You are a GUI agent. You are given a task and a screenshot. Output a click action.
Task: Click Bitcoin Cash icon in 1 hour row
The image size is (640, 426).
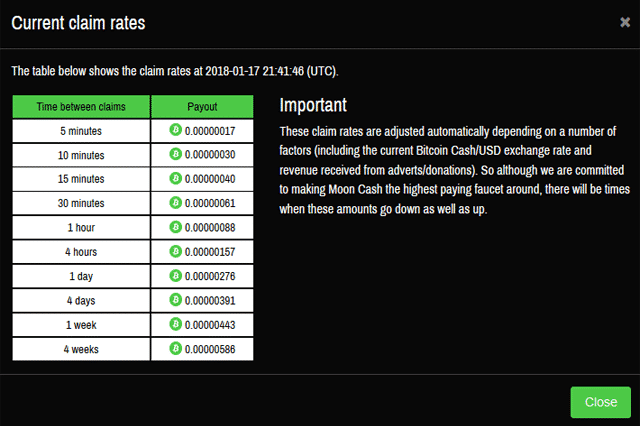(176, 227)
